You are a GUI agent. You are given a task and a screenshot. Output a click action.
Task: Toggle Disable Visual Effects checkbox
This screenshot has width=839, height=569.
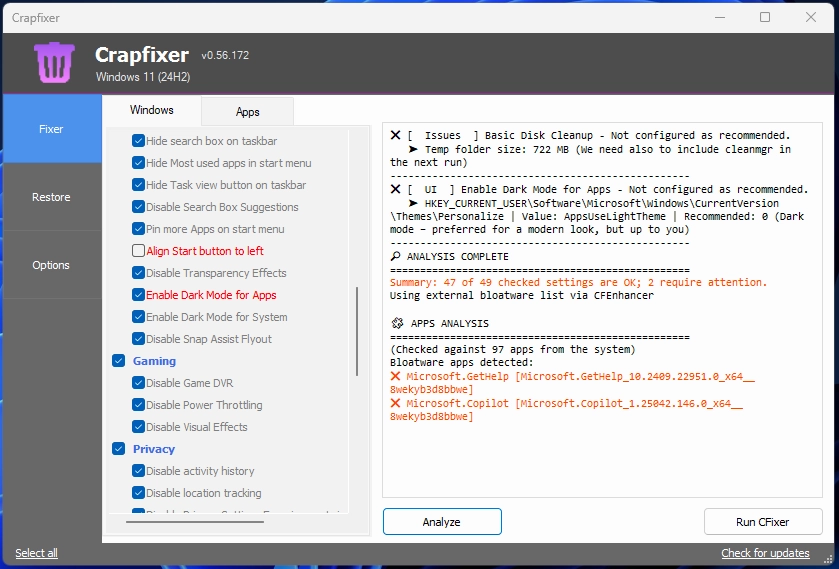pyautogui.click(x=138, y=427)
